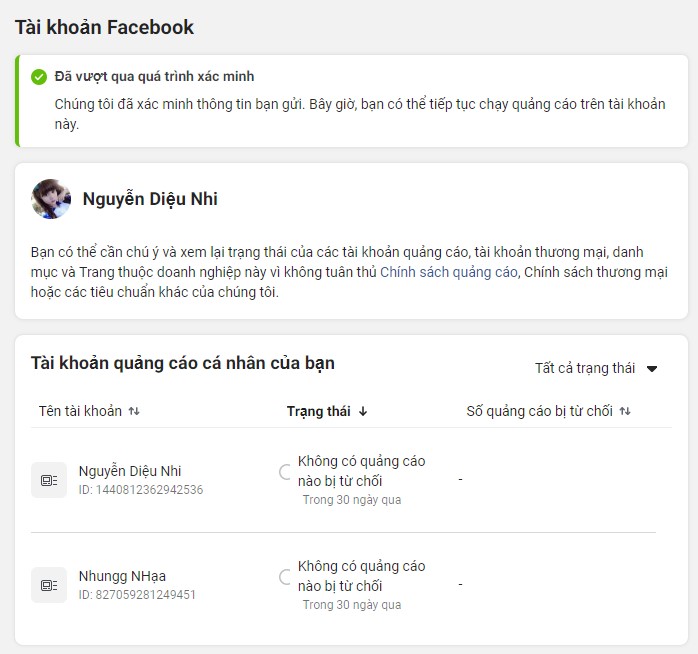Select the account ID 1440812362942536 text
This screenshot has width=698, height=654.
click(141, 490)
